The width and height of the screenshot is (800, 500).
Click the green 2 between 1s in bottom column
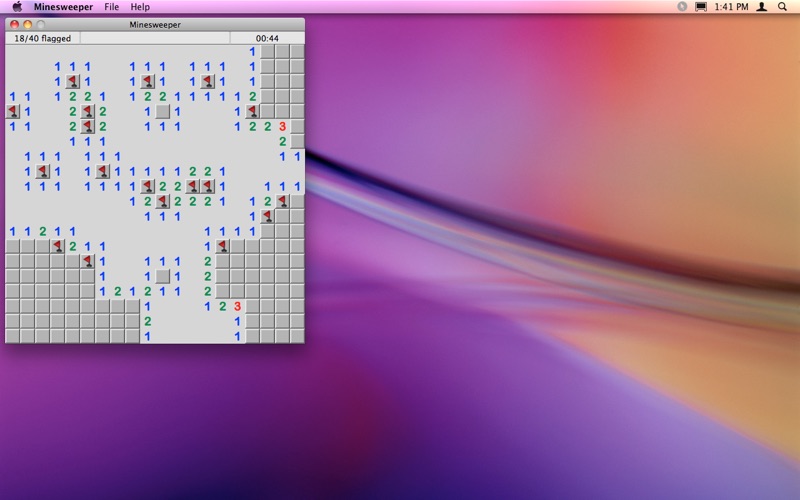pyautogui.click(x=147, y=321)
